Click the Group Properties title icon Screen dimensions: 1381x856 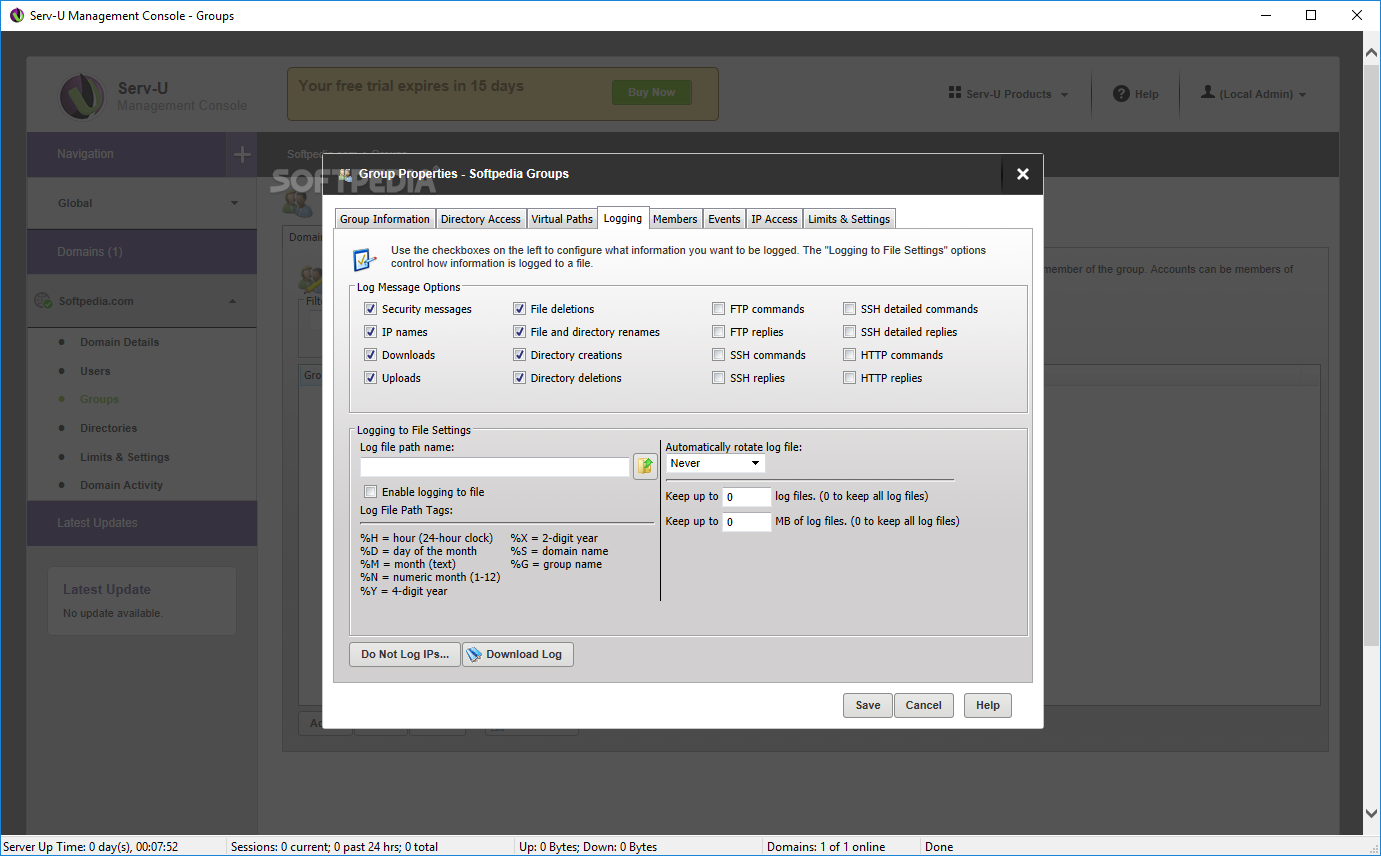345,174
